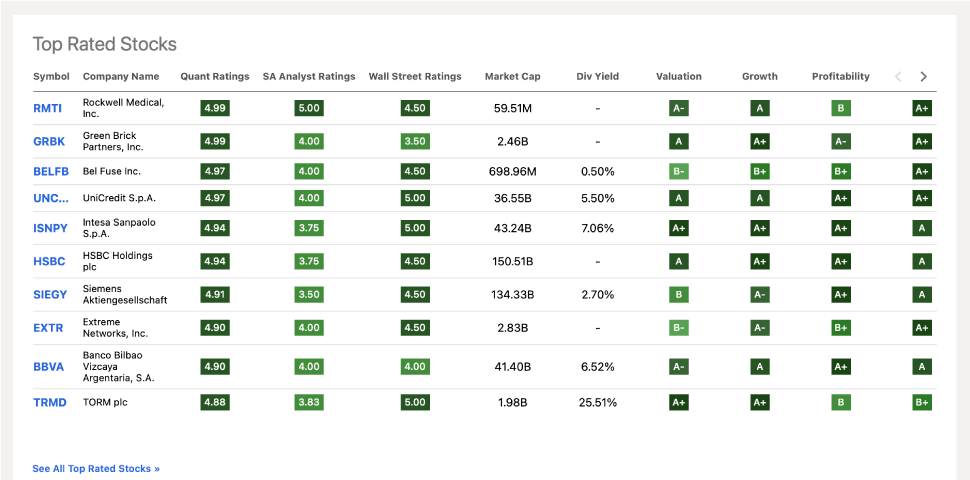Click the left arrow to scroll columns
The width and height of the screenshot is (970, 480).
coord(898,76)
